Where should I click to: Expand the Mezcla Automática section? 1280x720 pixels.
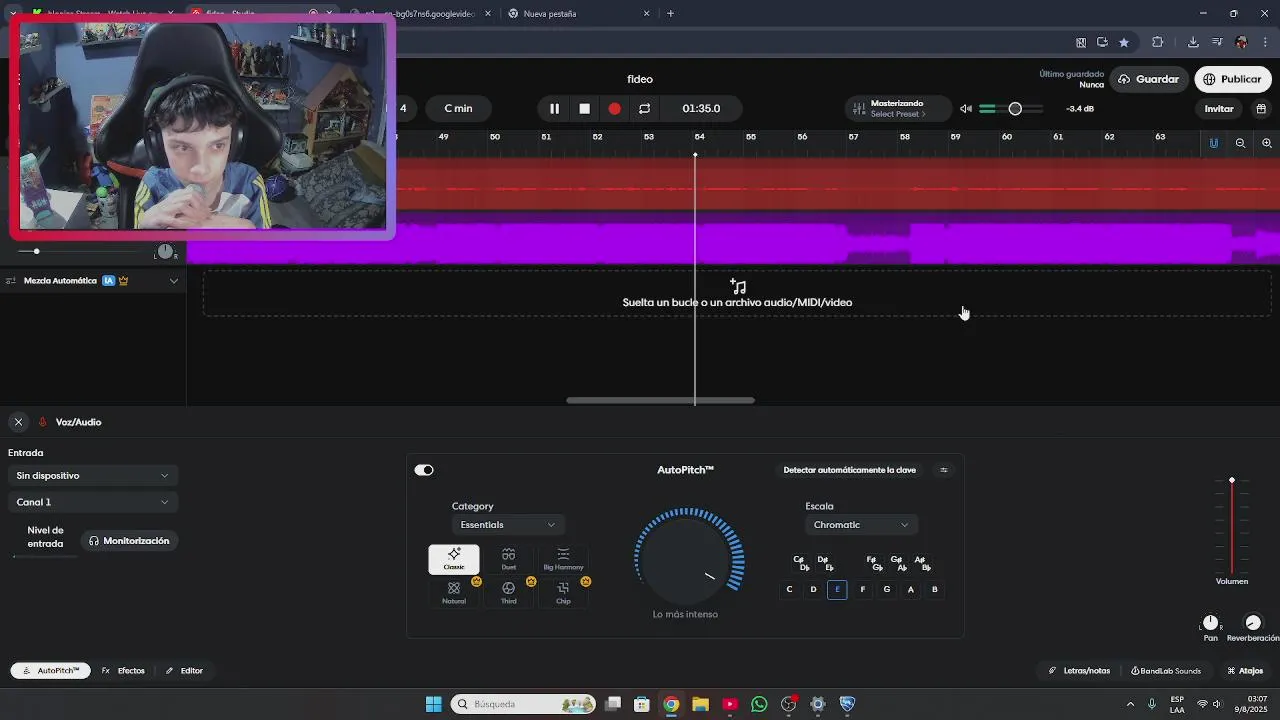tap(173, 281)
